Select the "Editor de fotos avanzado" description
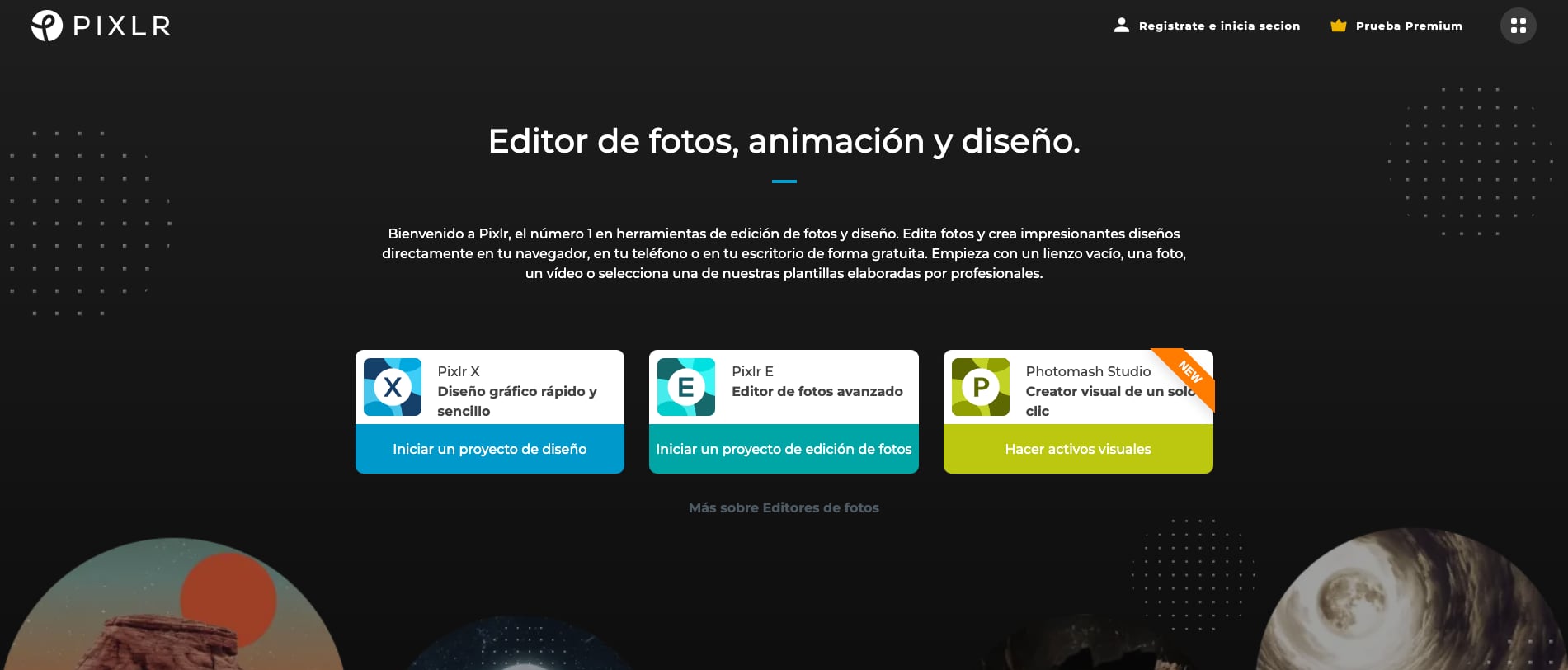This screenshot has width=1568, height=670. 817,392
